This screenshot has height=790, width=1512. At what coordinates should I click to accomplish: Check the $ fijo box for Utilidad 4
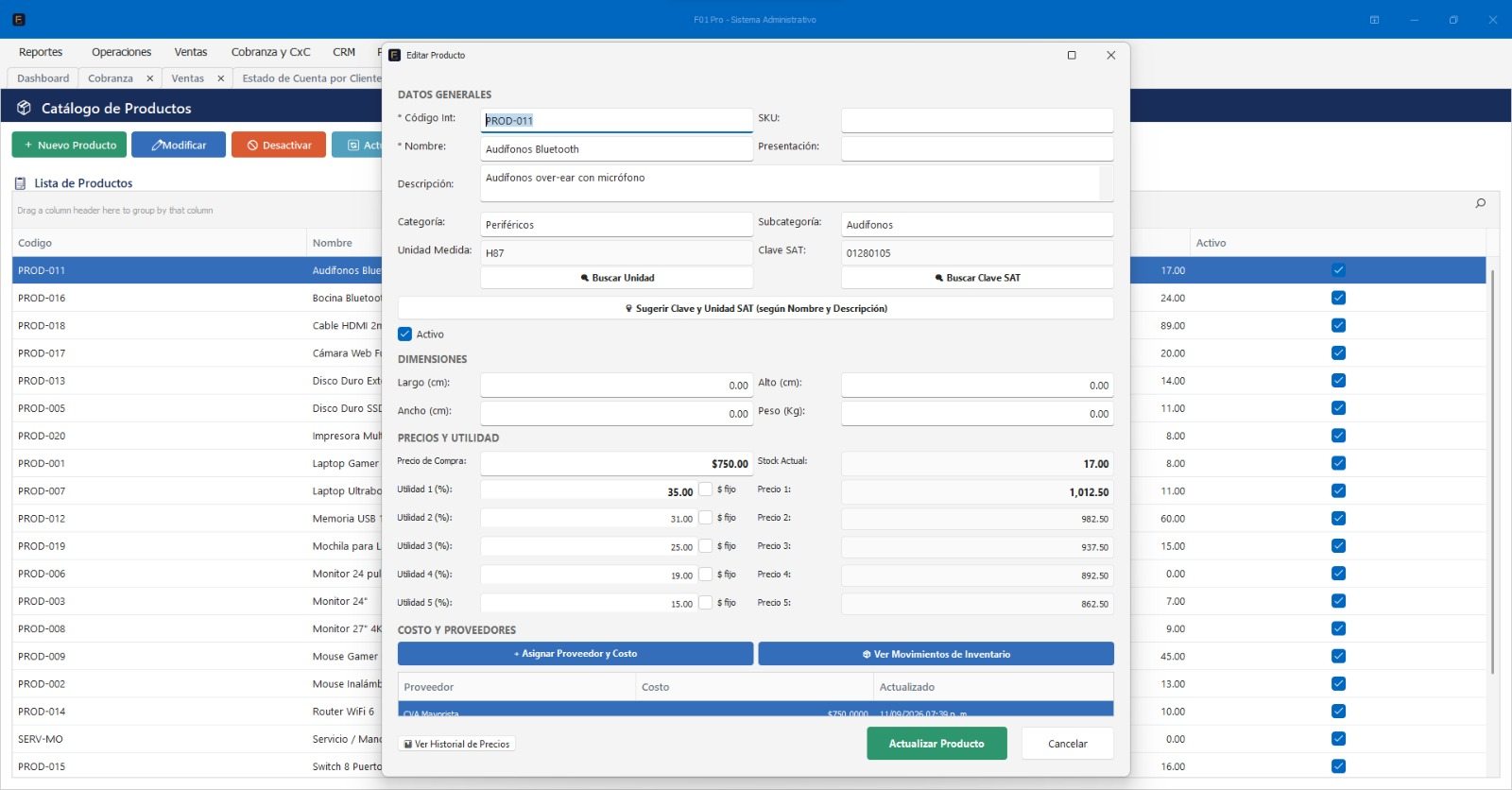coord(705,575)
